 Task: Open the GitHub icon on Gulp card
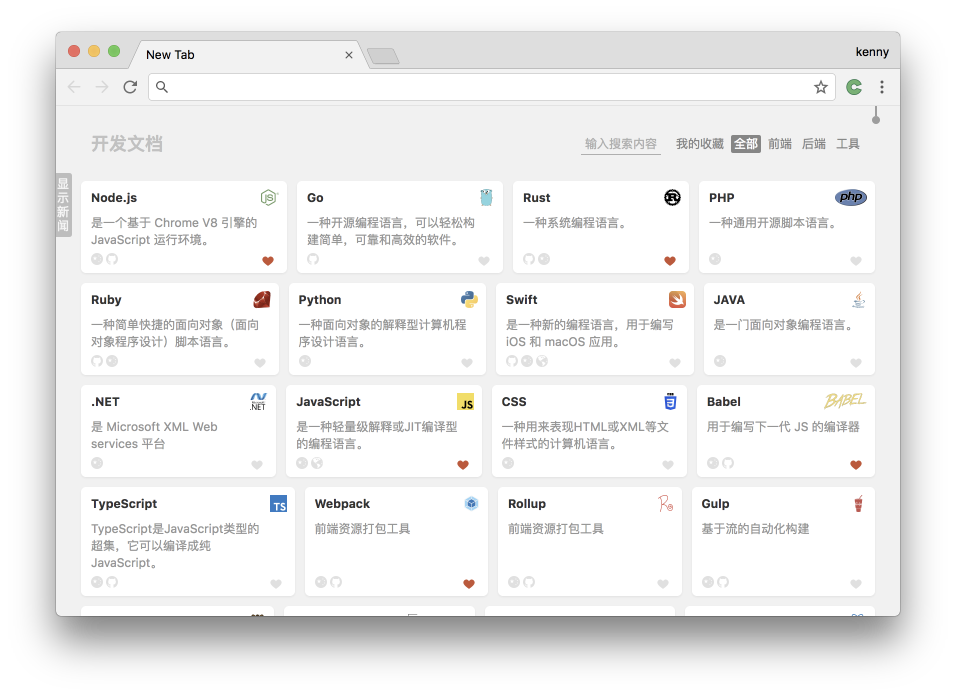click(x=722, y=582)
